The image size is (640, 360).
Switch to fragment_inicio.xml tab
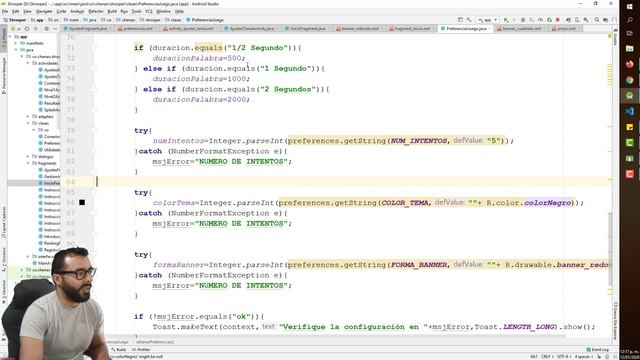click(x=411, y=29)
